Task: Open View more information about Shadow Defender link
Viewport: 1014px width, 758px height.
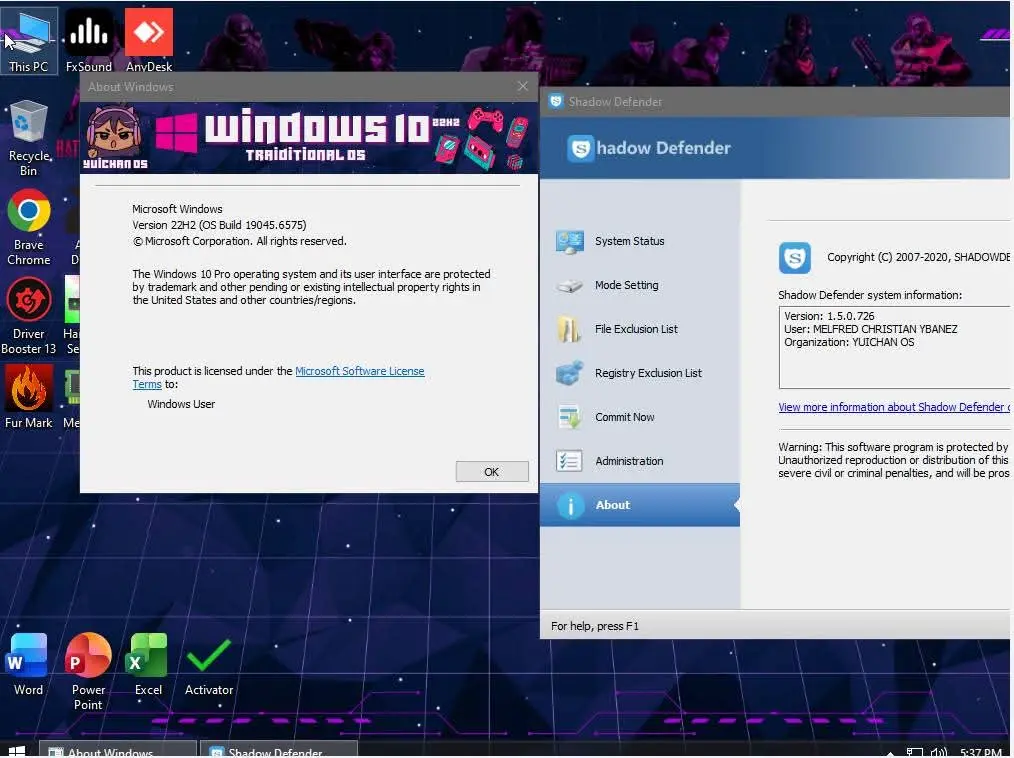Action: coord(894,407)
